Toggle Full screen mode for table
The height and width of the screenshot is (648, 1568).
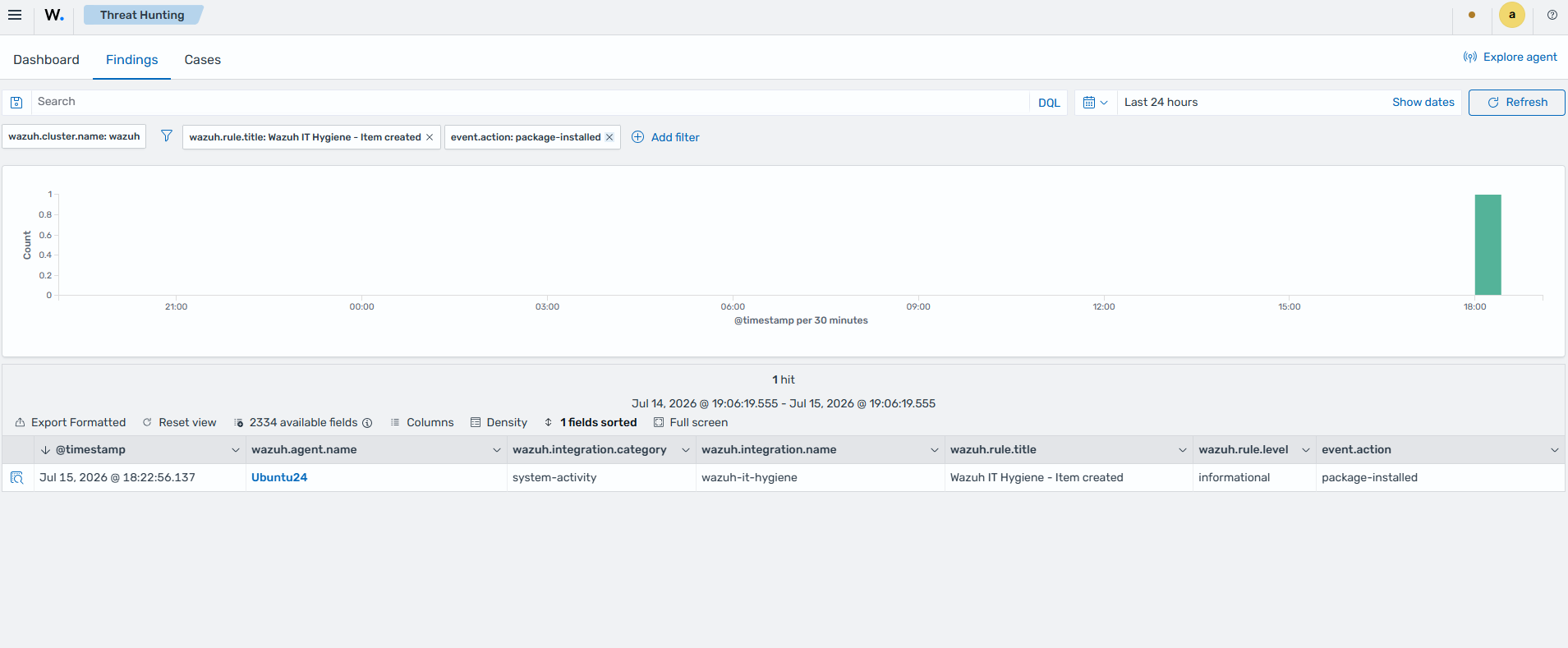click(691, 422)
